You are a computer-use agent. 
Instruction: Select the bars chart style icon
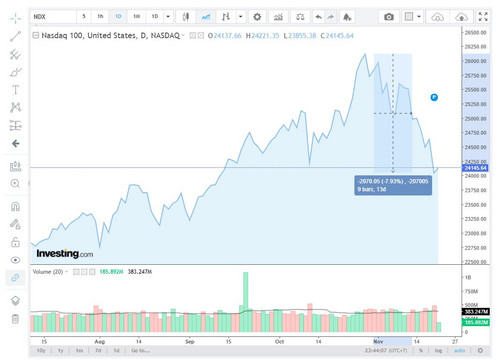[x=226, y=17]
